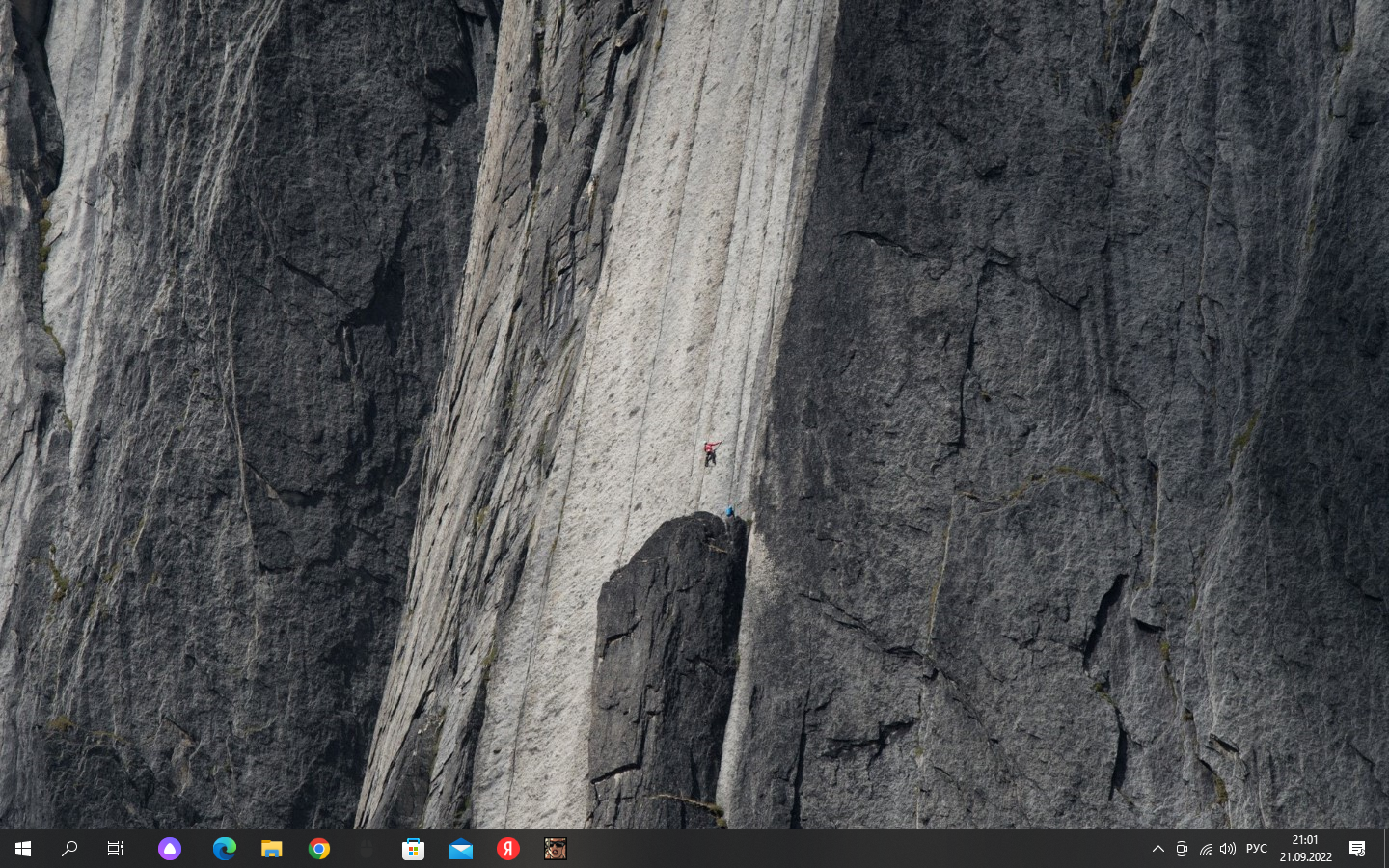
Task: Open the notification action center
Action: pos(1357,849)
